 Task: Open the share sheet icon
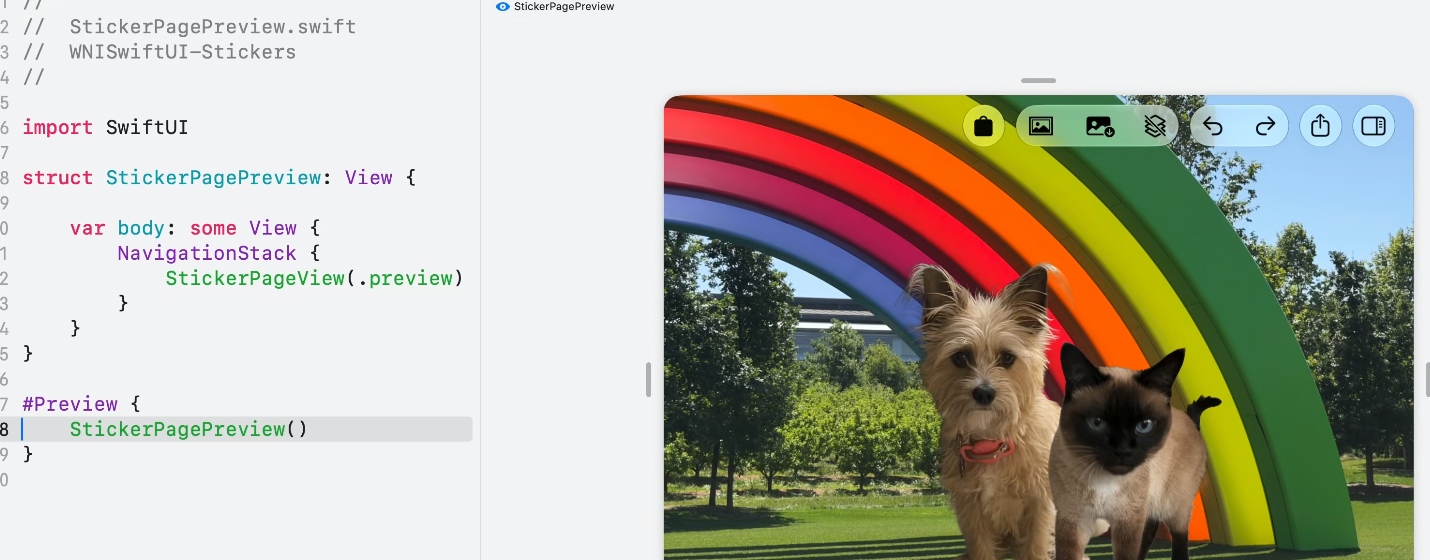click(x=1320, y=126)
